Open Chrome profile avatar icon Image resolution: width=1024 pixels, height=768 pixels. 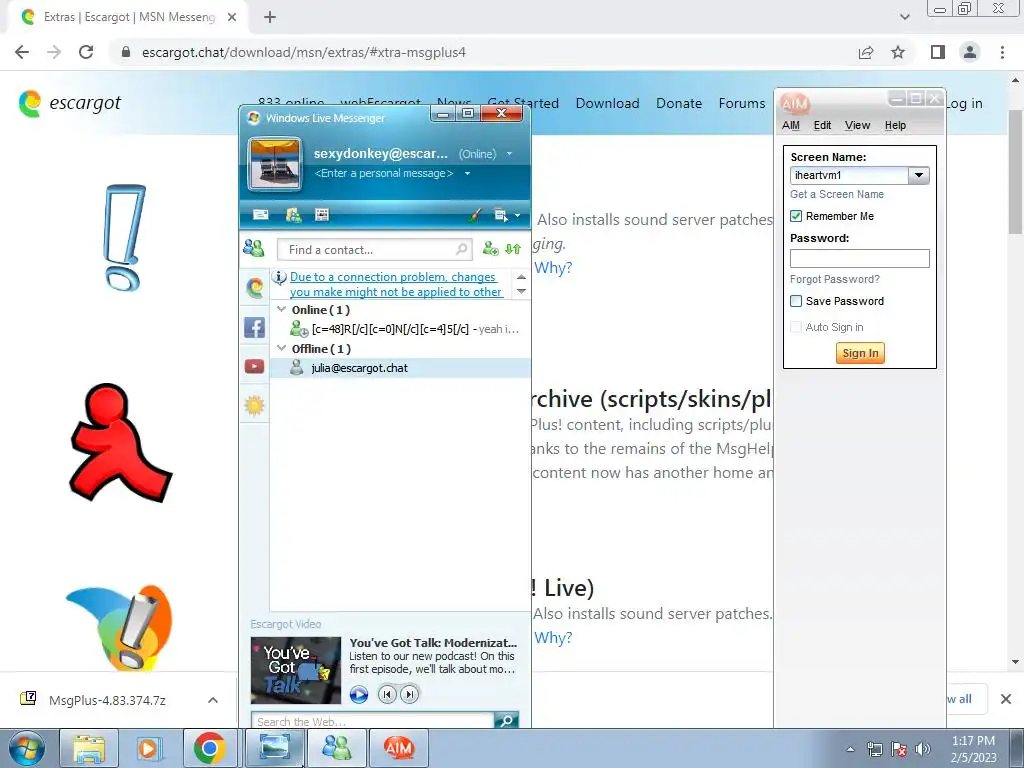[x=970, y=52]
